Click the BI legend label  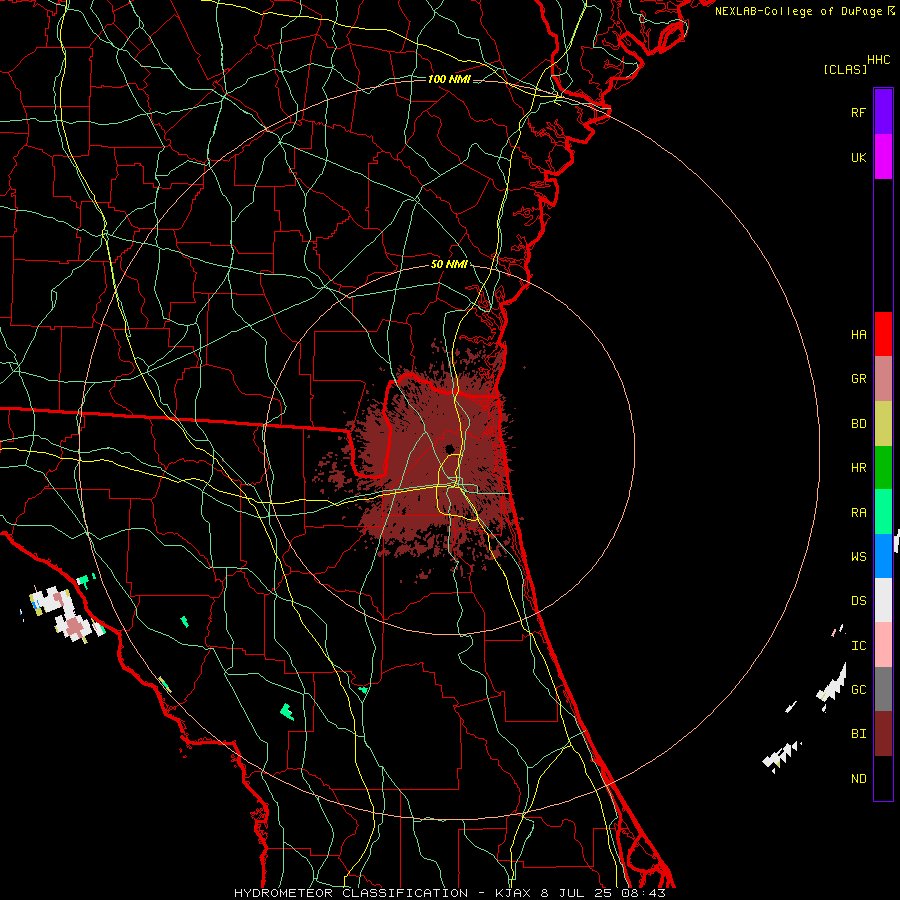point(858,734)
